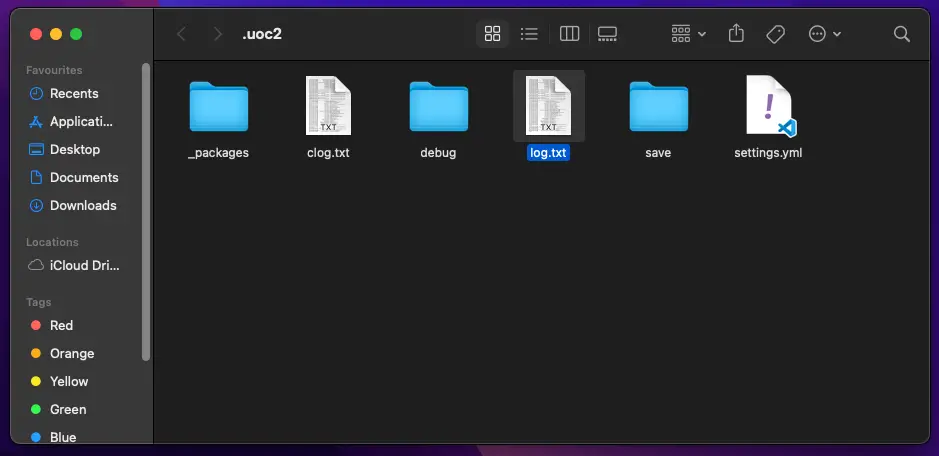Go forward with the right chevron

point(218,34)
